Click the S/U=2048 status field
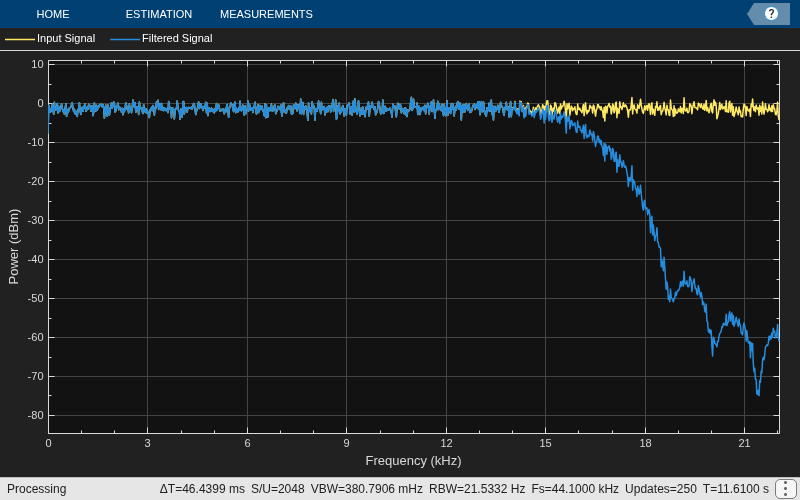800x500 pixels. point(278,489)
